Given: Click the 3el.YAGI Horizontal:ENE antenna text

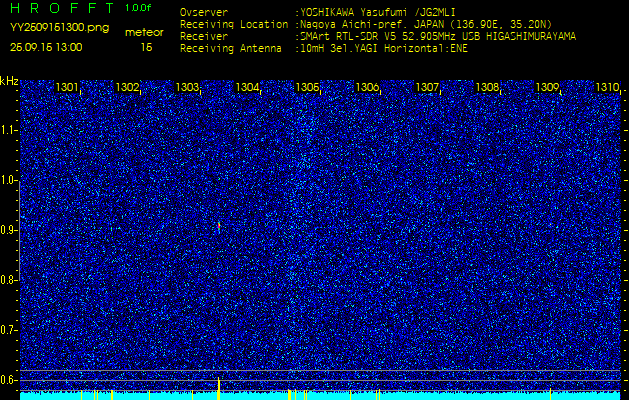Looking at the screenshot, I should 384,49.
